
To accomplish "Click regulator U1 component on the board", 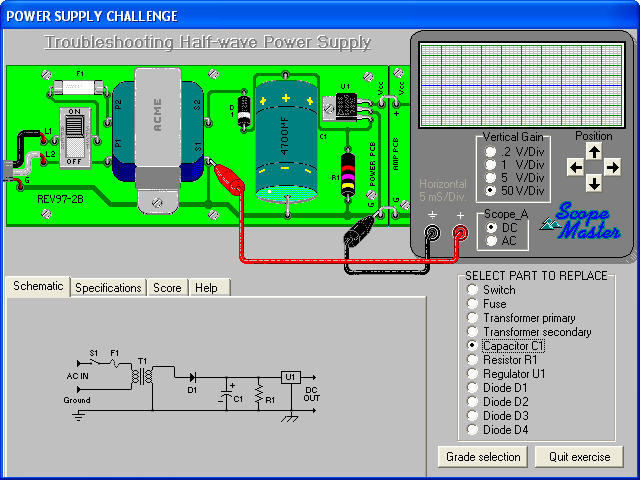I will 340,107.
